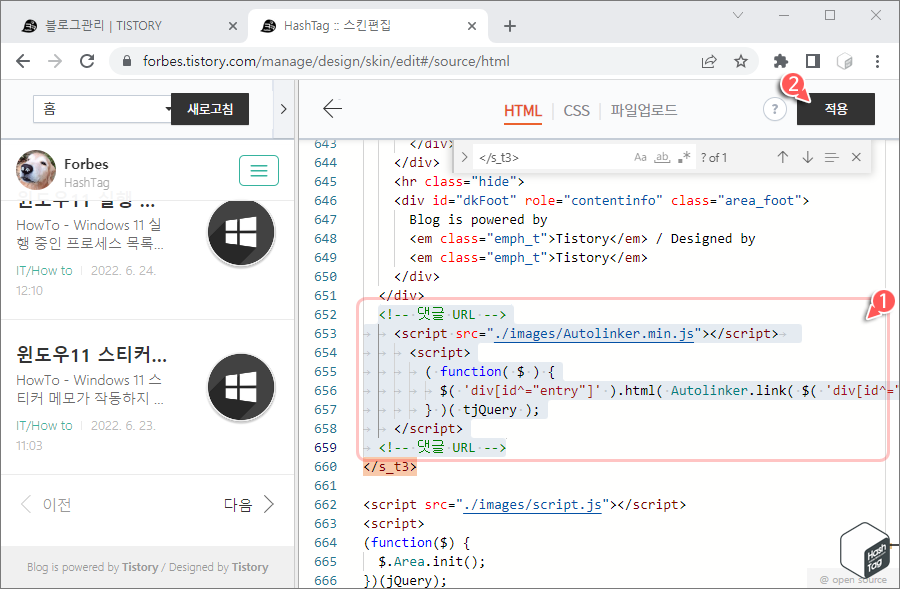The width and height of the screenshot is (900, 589).
Task: Click the editor back arrow
Action: (x=332, y=108)
